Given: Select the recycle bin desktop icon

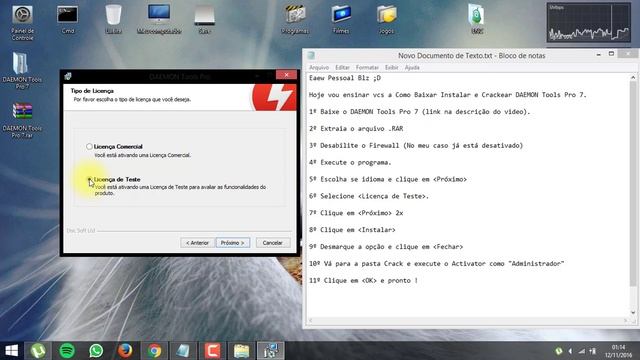Looking at the screenshot, I should 113,20.
